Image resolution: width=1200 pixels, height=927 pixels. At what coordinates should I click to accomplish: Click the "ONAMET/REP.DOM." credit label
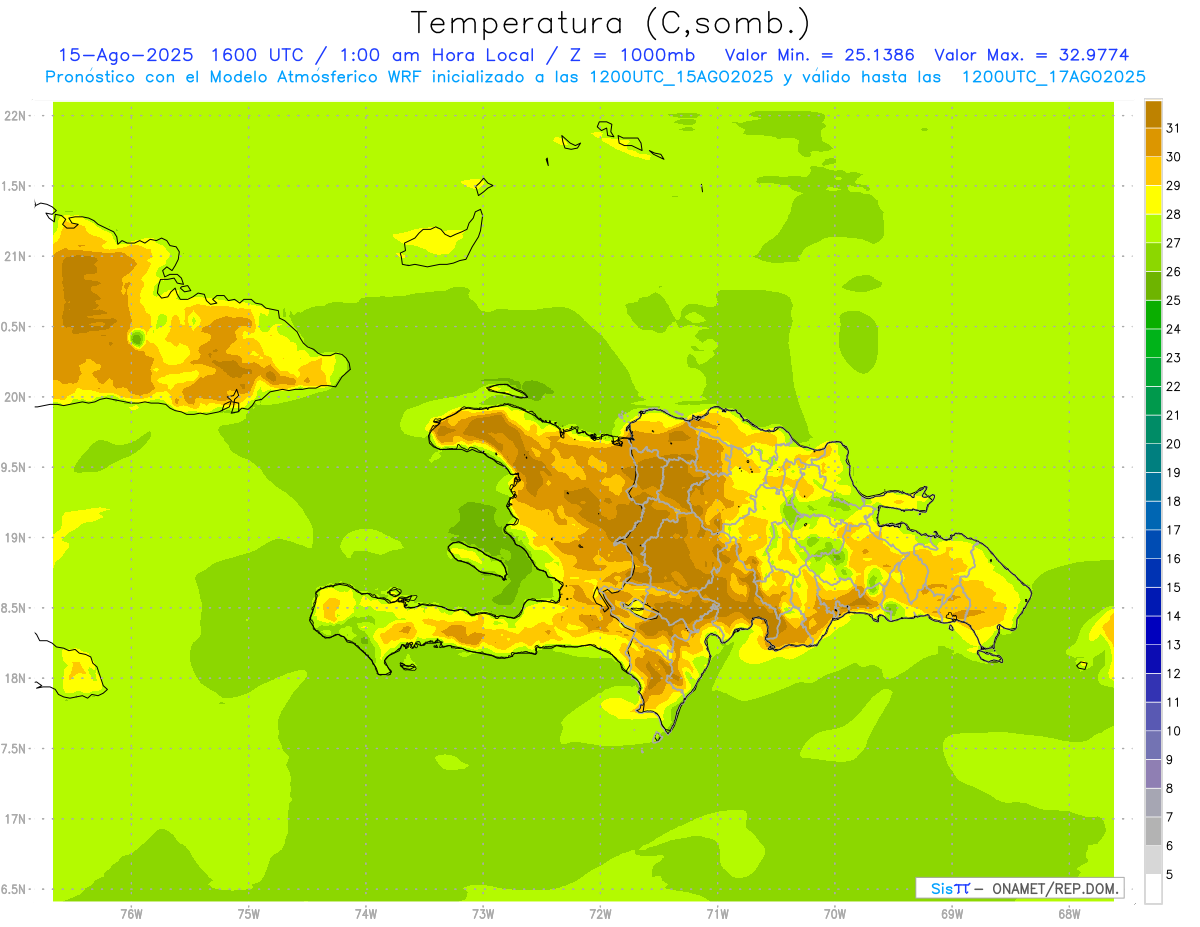[x=1055, y=888]
